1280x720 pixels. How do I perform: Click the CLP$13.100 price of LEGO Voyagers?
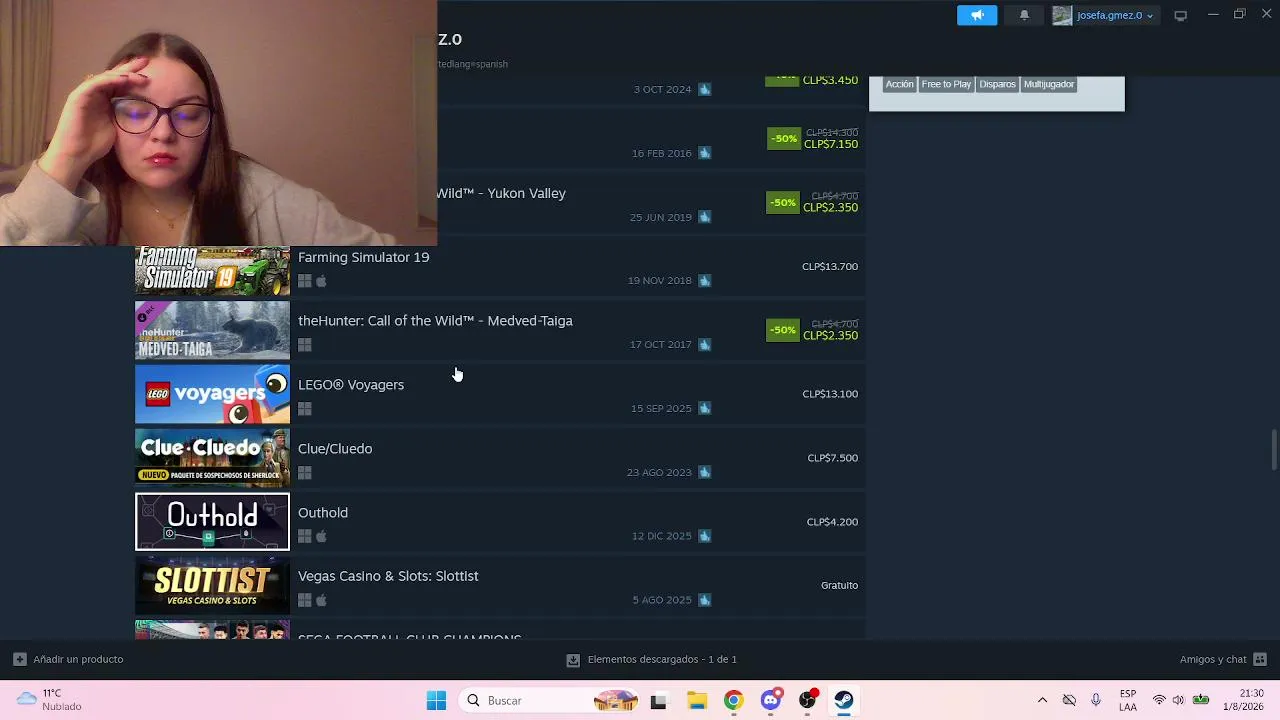830,394
